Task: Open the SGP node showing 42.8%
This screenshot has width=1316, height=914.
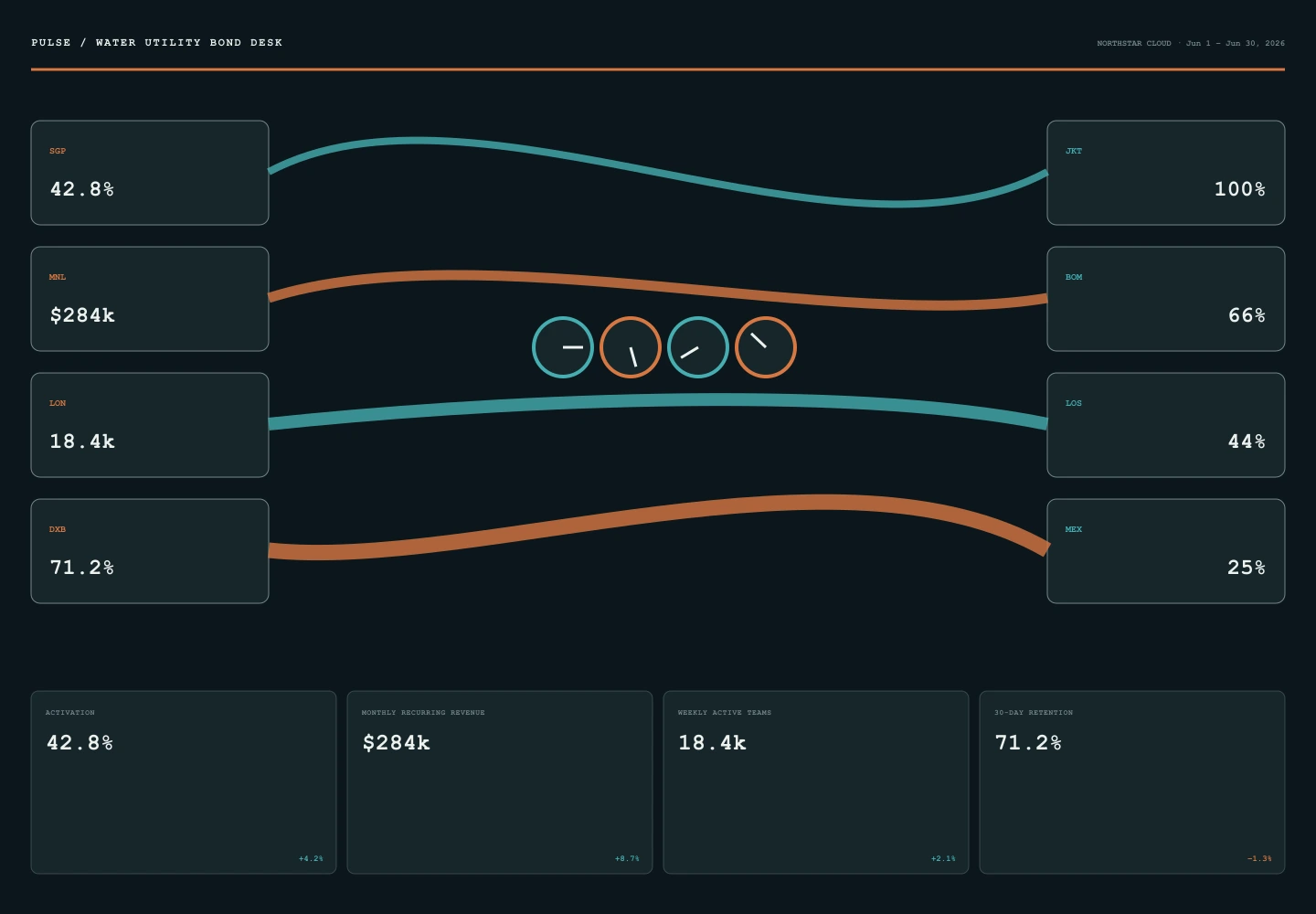Action: 150,173
